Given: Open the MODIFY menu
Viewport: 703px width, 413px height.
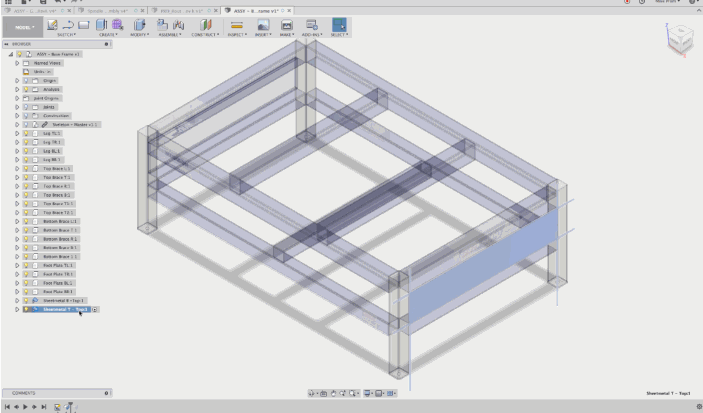Looking at the screenshot, I should point(139,35).
